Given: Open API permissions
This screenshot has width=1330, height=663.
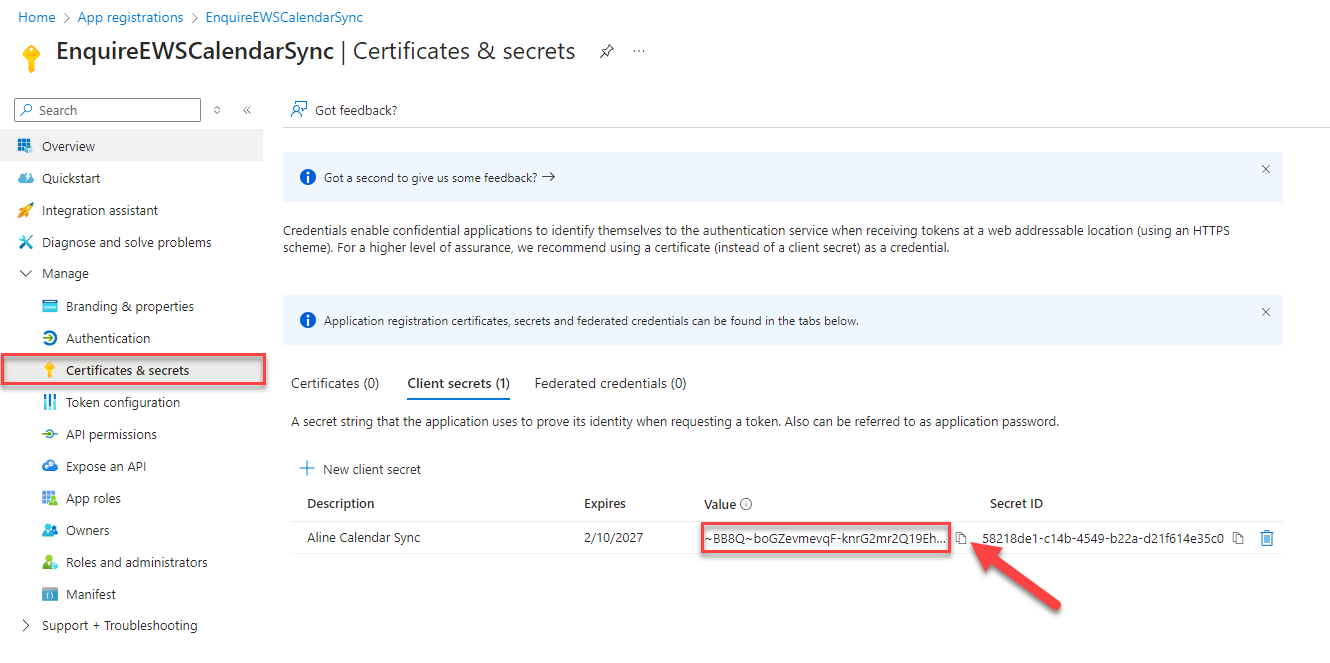Looking at the screenshot, I should [x=111, y=434].
